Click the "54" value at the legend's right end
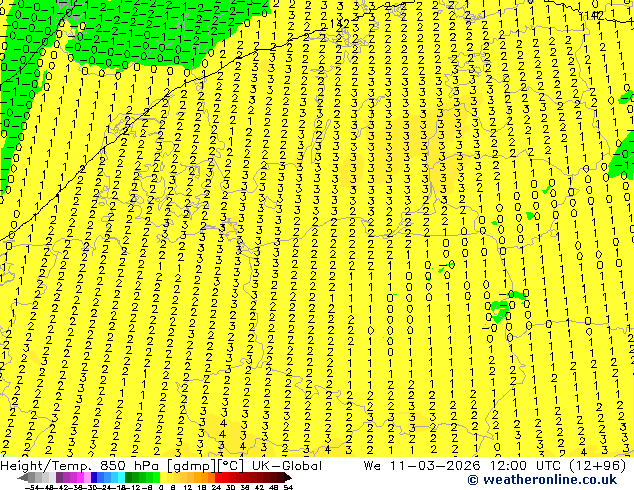 [x=288, y=487]
